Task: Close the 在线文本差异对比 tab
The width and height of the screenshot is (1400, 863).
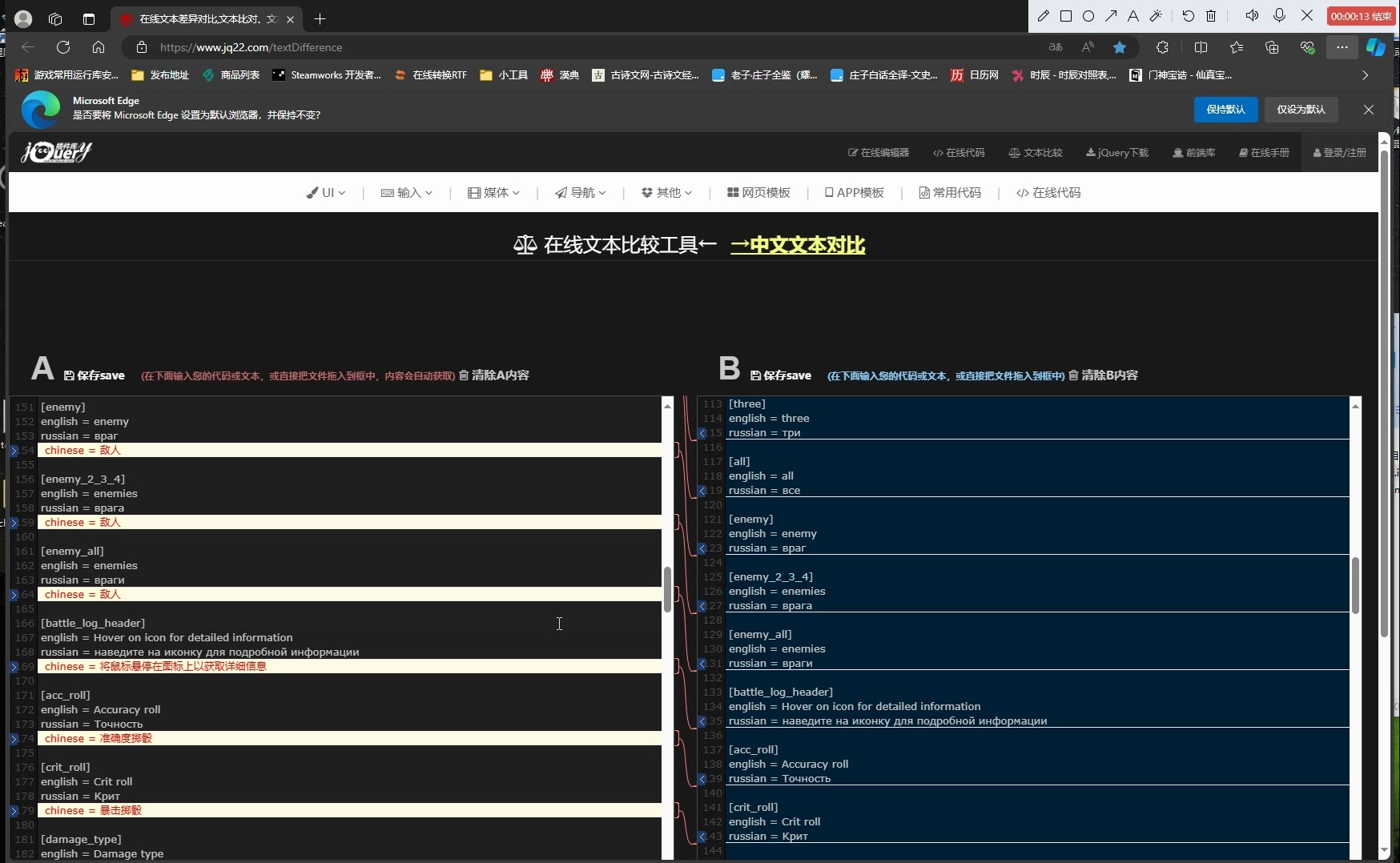Action: pos(290,18)
